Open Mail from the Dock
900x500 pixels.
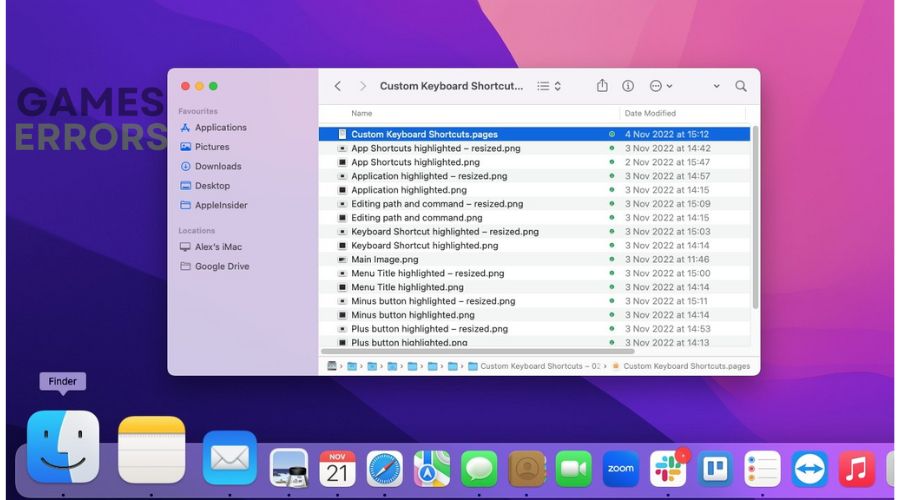(x=230, y=458)
